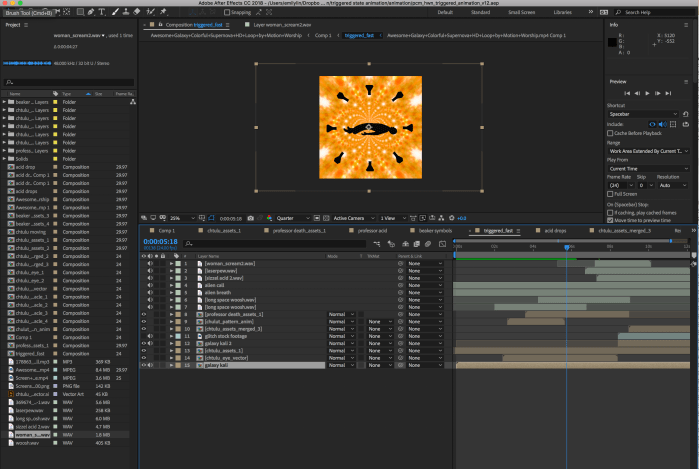Play the preview with Play button
This screenshot has width=699, height=469.
point(647,93)
